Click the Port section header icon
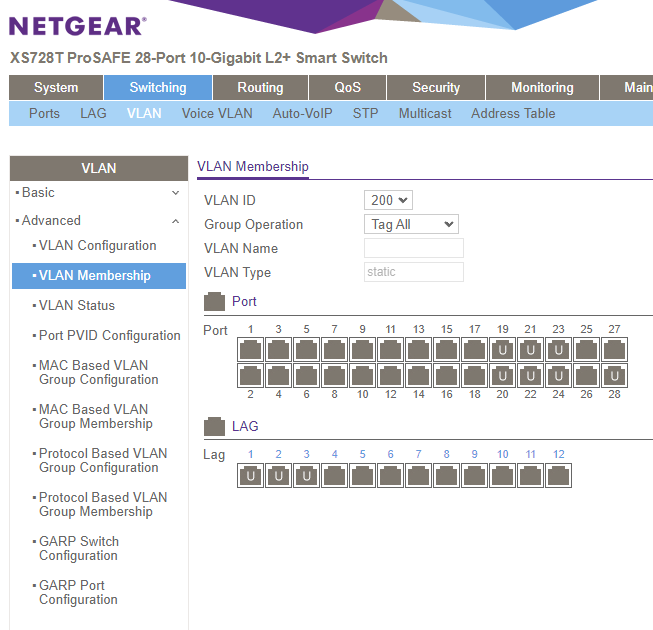The width and height of the screenshot is (653, 630). click(x=214, y=301)
